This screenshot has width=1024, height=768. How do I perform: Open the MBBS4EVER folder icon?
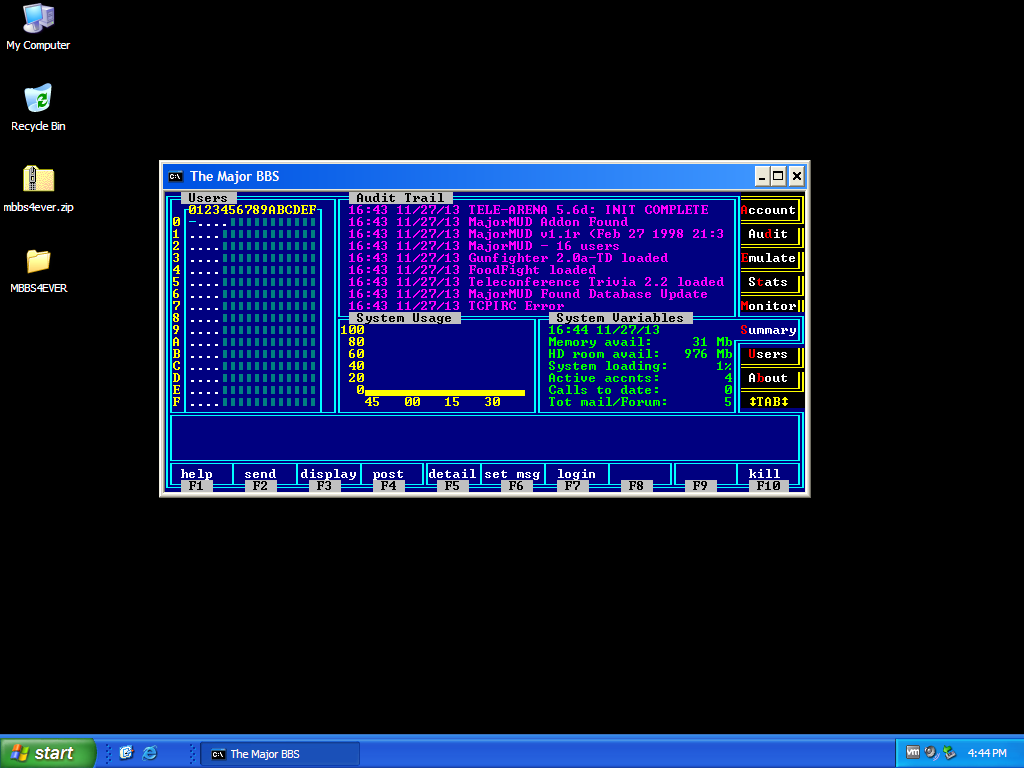click(x=38, y=261)
